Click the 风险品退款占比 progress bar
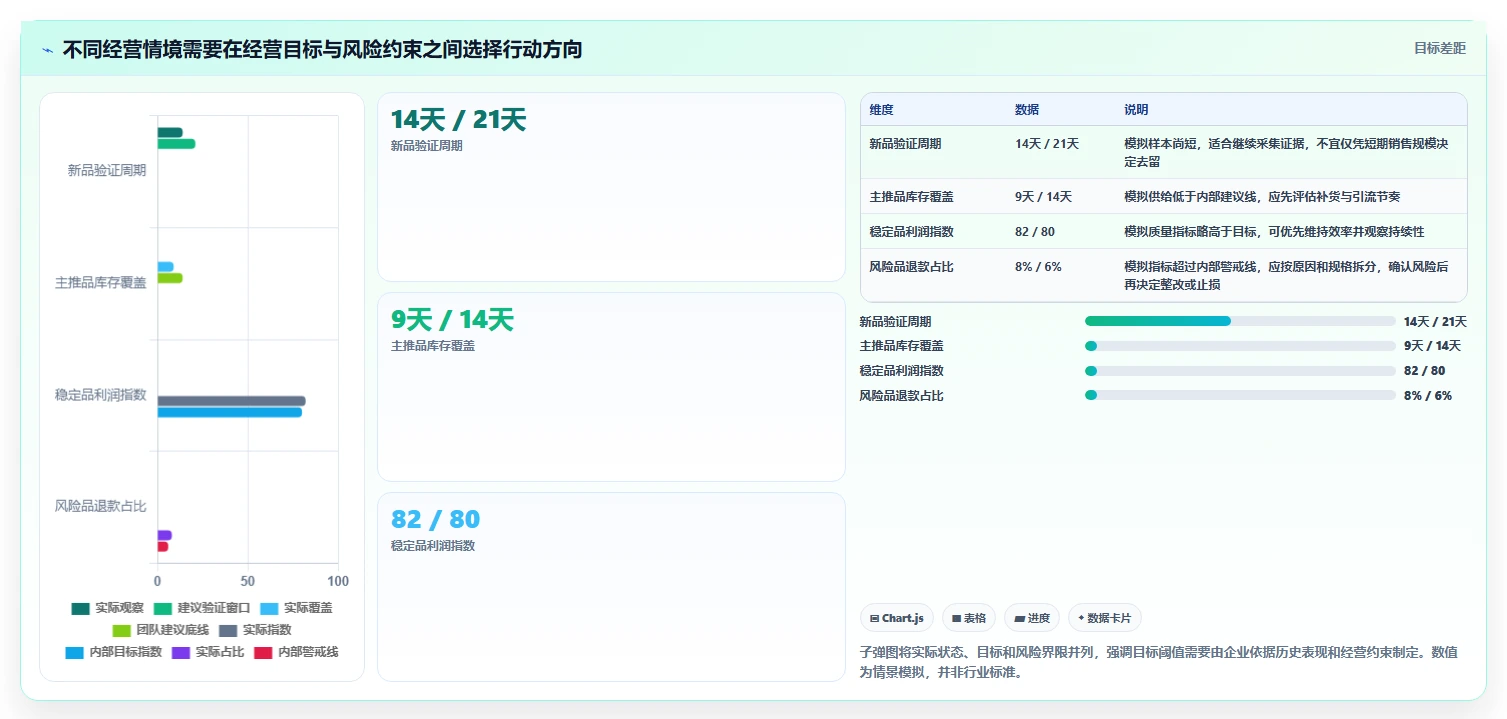 tap(1240, 395)
